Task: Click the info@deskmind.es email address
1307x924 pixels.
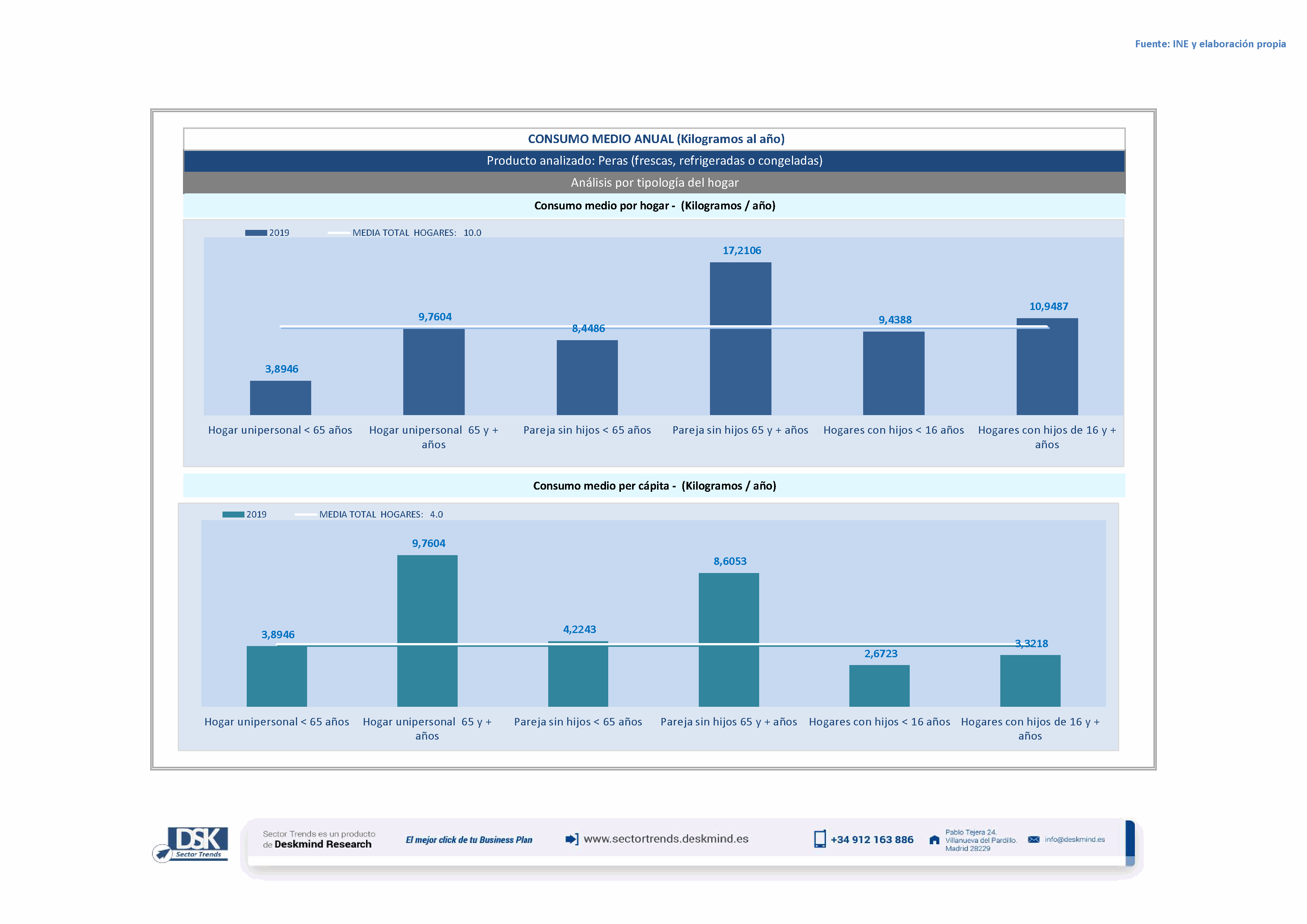Action: pyautogui.click(x=1075, y=840)
